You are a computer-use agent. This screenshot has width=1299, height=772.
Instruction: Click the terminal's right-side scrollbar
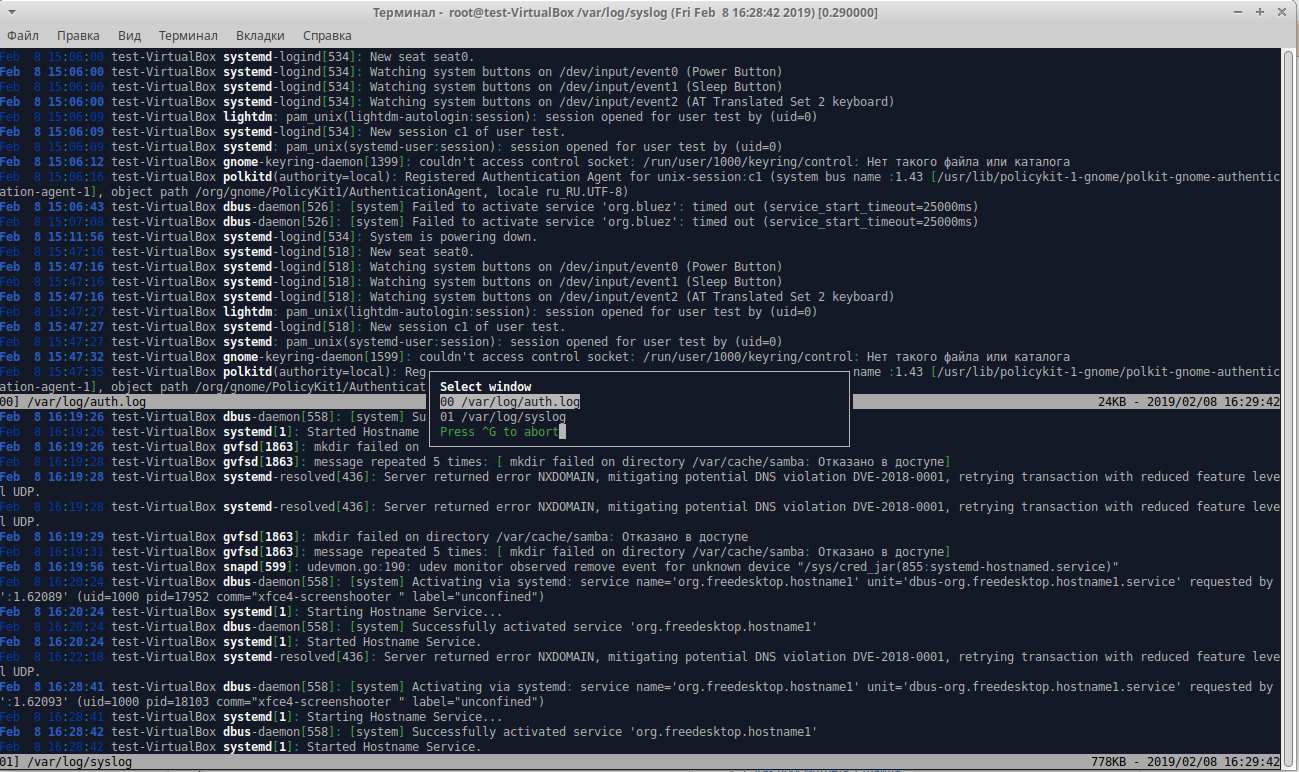click(1289, 400)
